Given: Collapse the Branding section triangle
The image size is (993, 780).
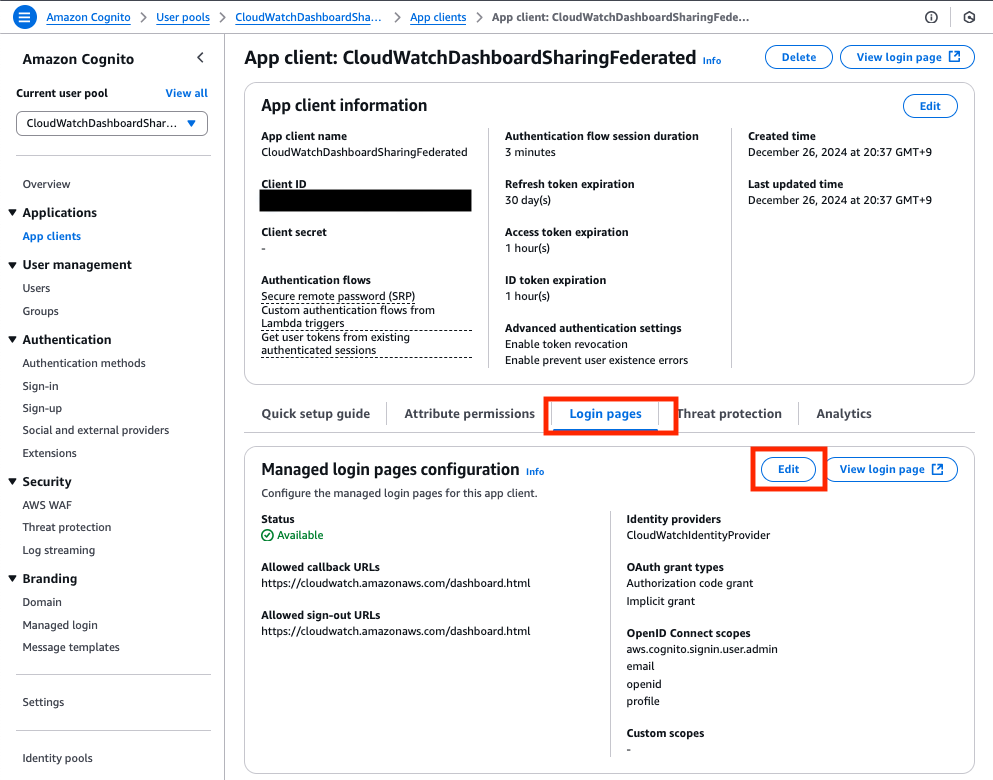Looking at the screenshot, I should (12, 579).
